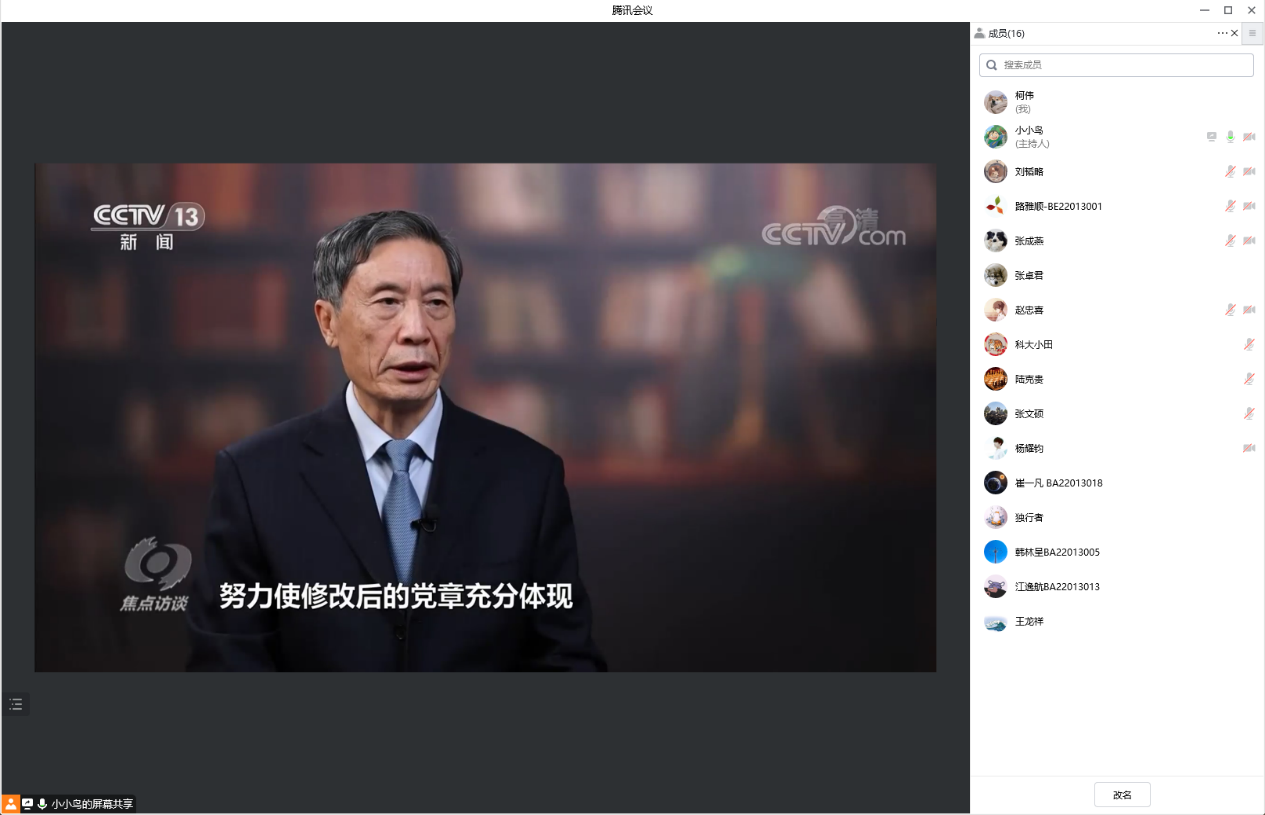This screenshot has width=1265, height=815.
Task: Click 刘韬略's avatar in the member list
Action: [x=995, y=172]
